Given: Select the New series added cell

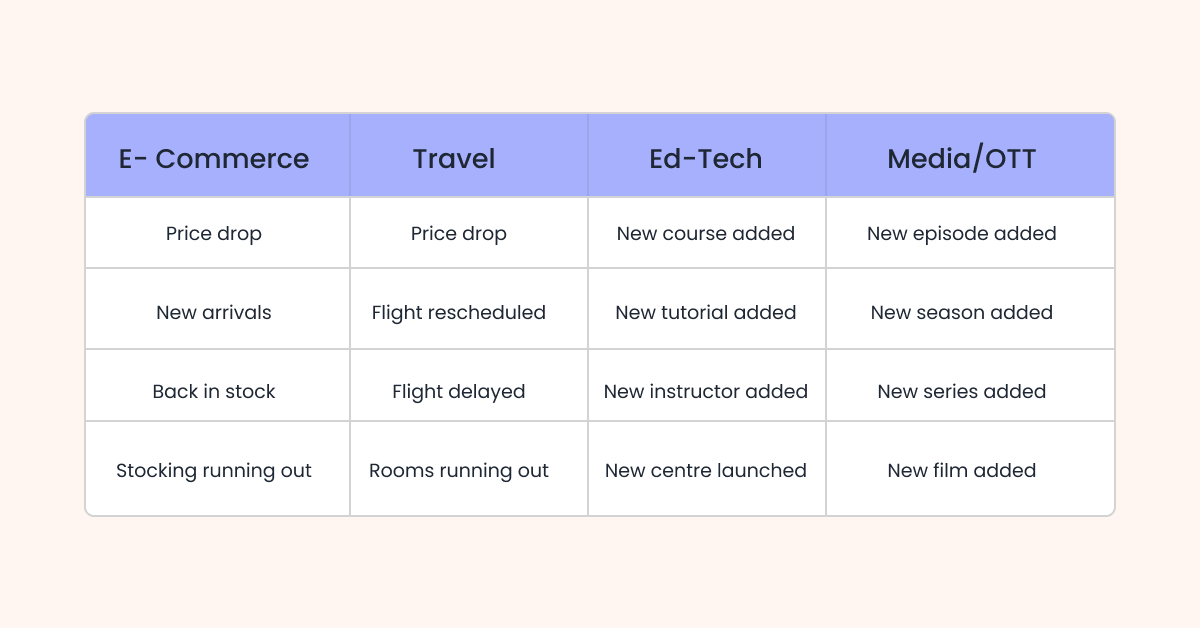Looking at the screenshot, I should click(962, 391).
